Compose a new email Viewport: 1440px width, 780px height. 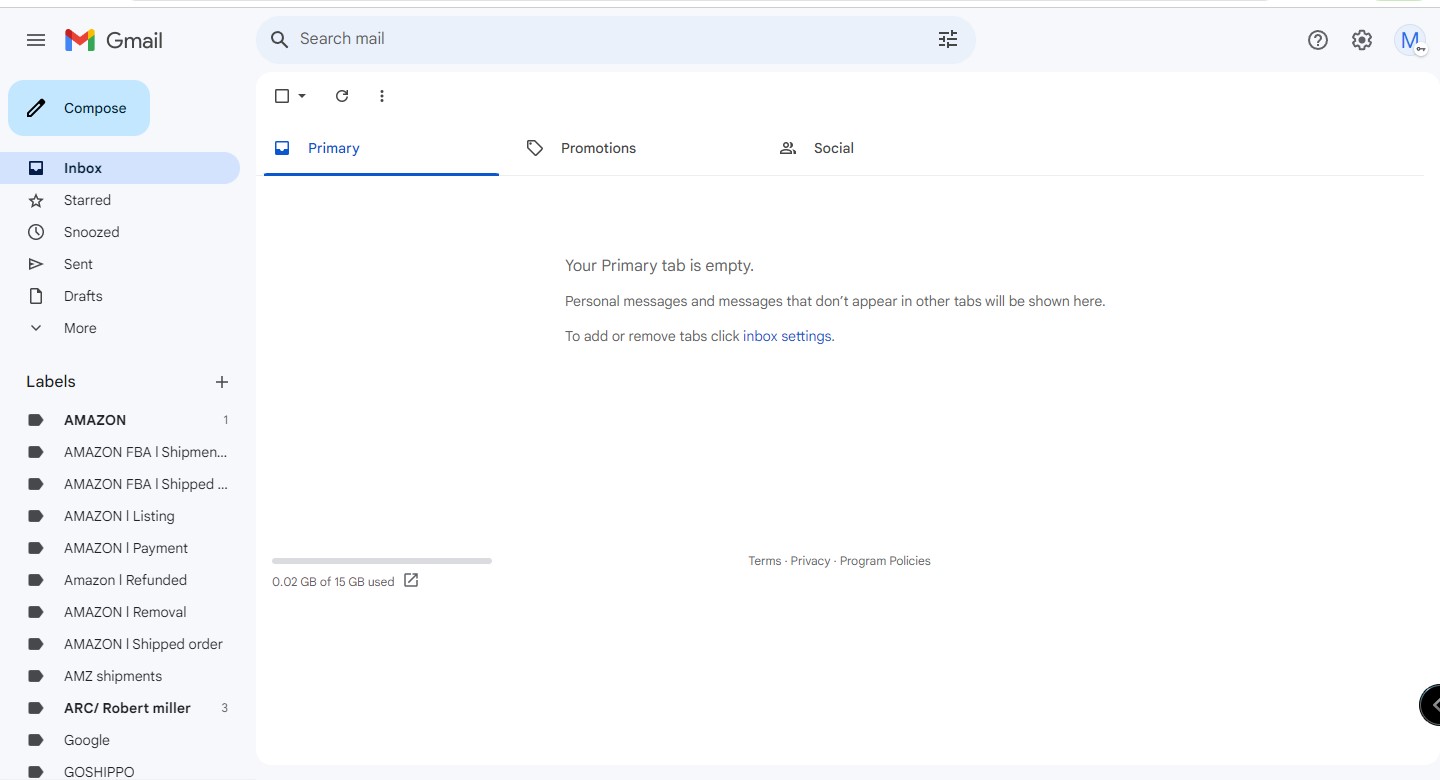click(x=79, y=108)
